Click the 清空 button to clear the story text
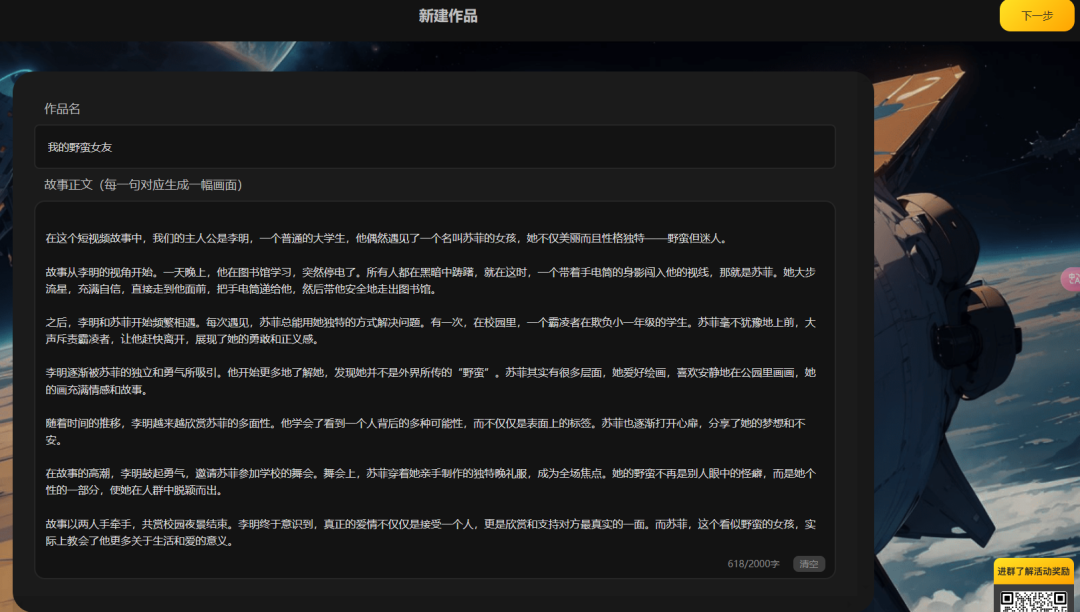The width and height of the screenshot is (1080, 612). (x=808, y=564)
